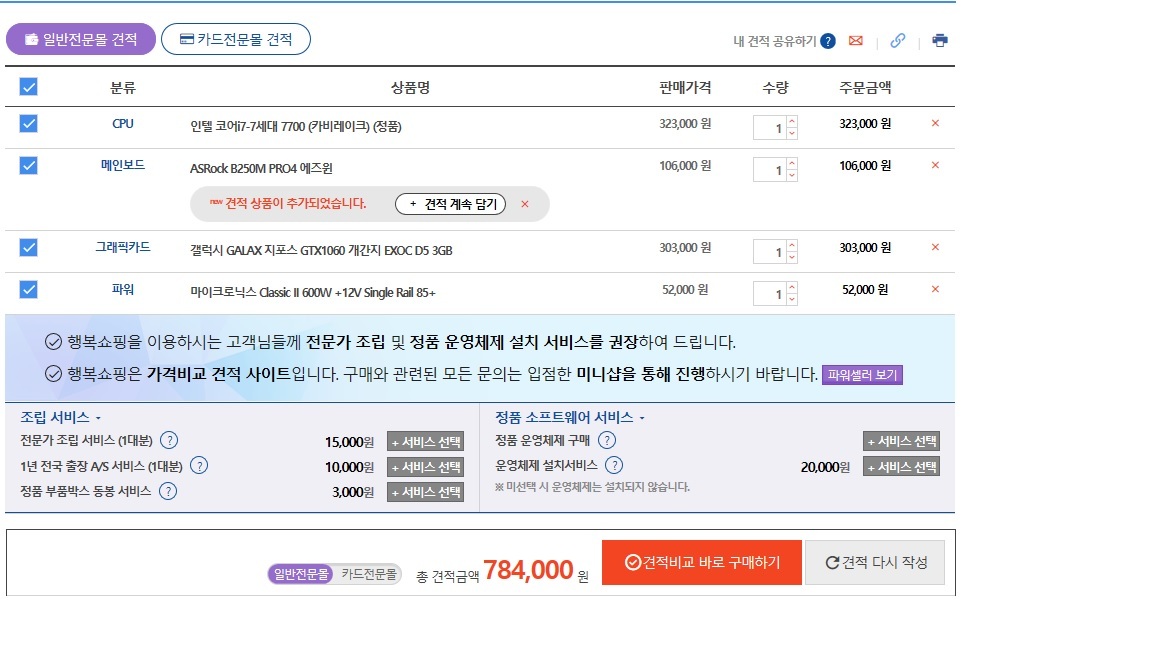Uncheck the CPU row checkbox

(29, 123)
